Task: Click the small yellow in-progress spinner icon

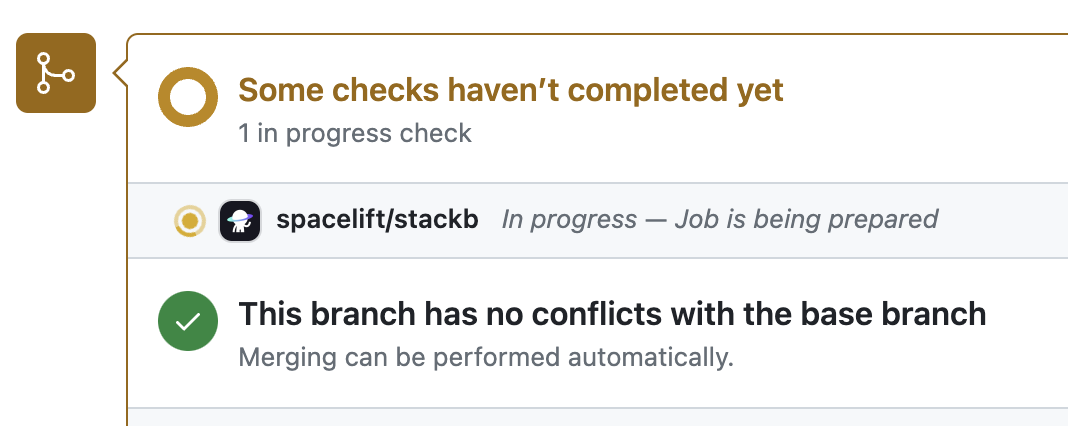Action: pyautogui.click(x=189, y=220)
